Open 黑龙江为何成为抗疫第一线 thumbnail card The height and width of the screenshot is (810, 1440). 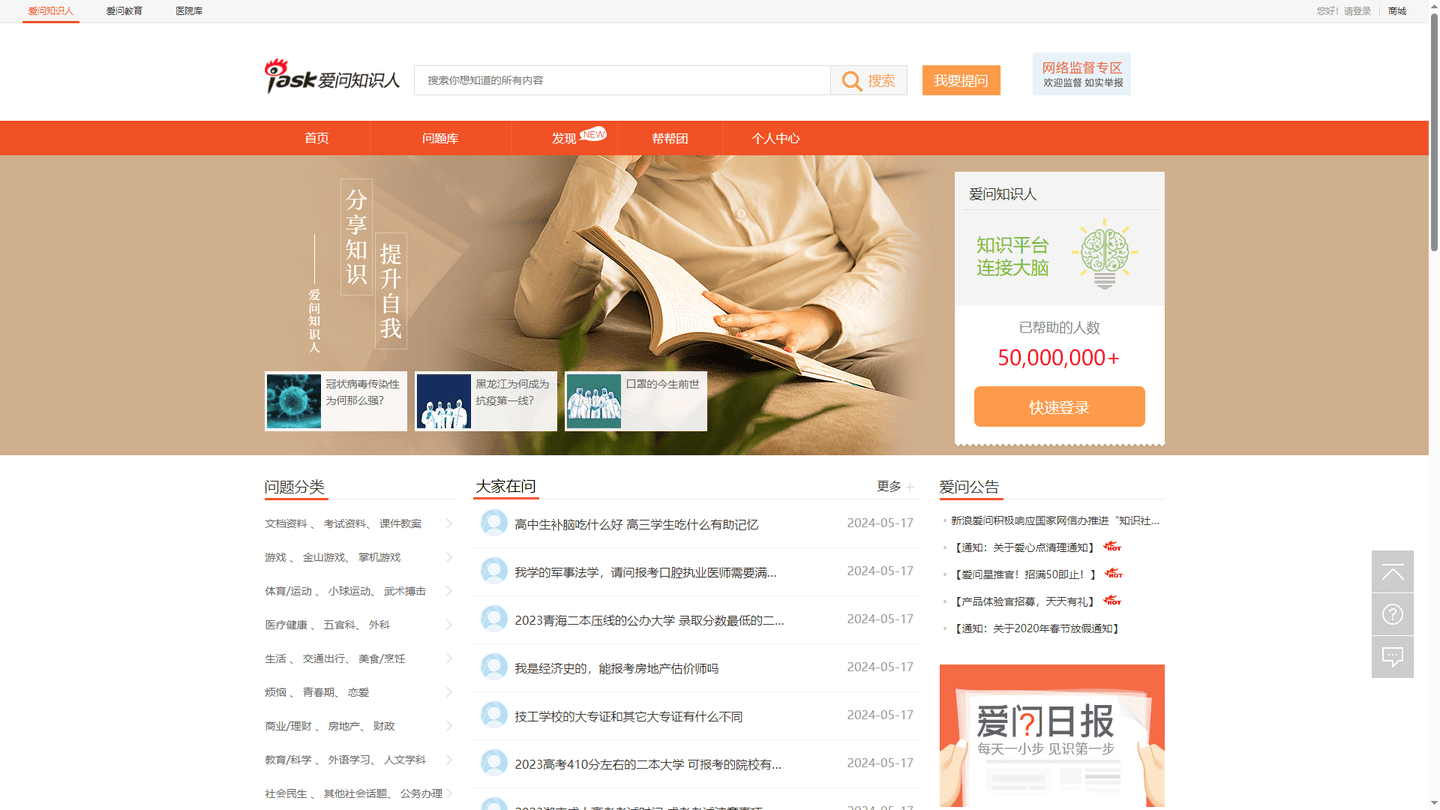pyautogui.click(x=486, y=401)
